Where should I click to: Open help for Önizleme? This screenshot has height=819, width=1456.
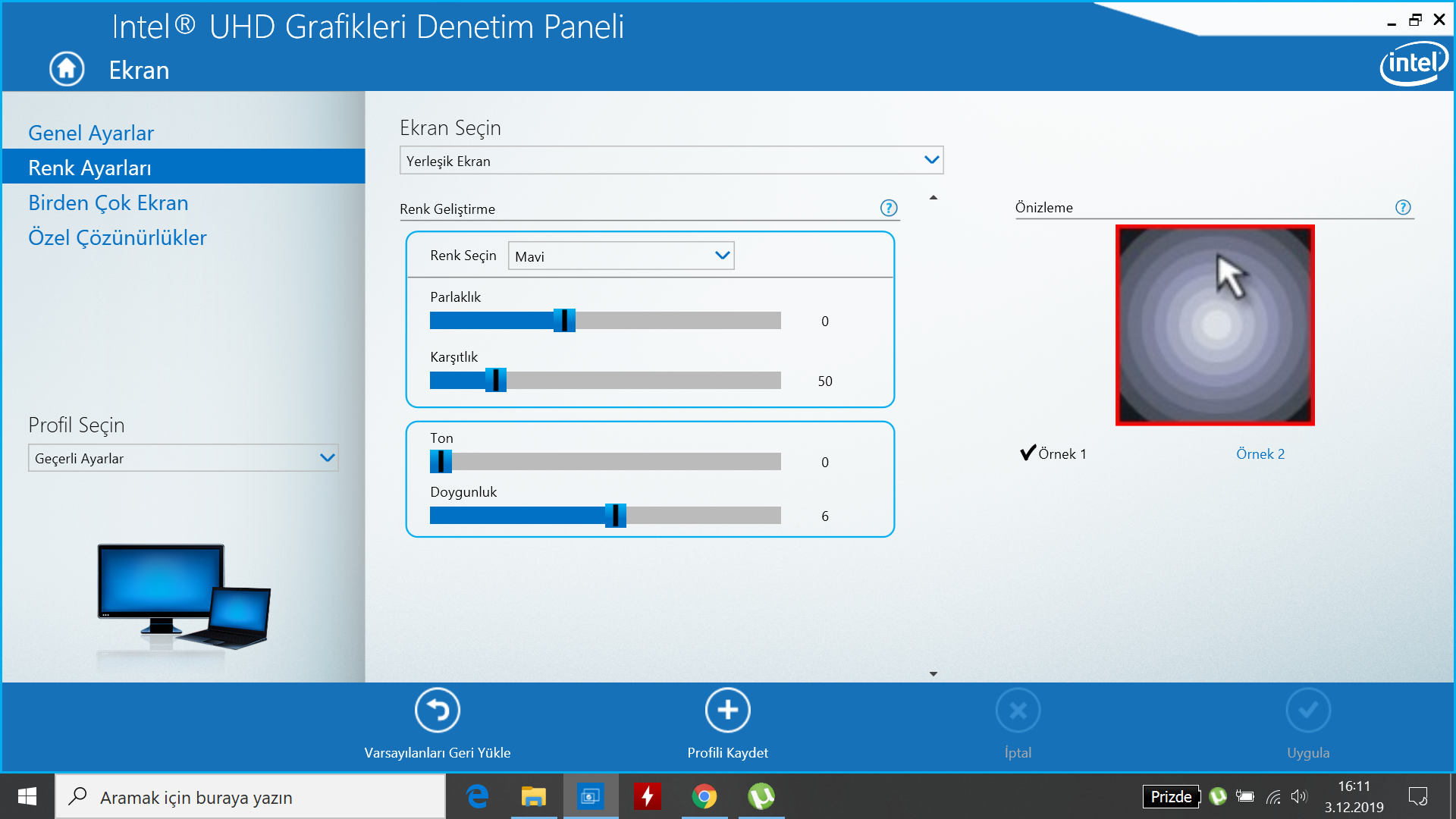coord(1403,207)
